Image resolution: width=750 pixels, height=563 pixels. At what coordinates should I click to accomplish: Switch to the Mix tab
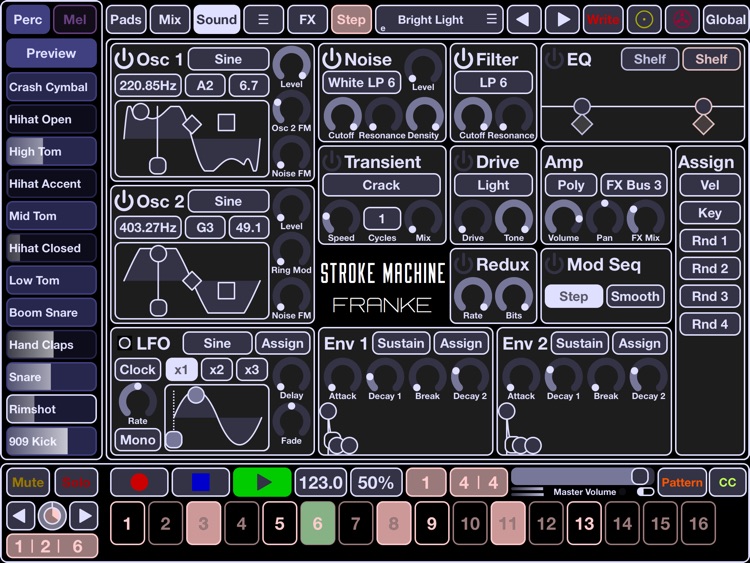tap(170, 19)
